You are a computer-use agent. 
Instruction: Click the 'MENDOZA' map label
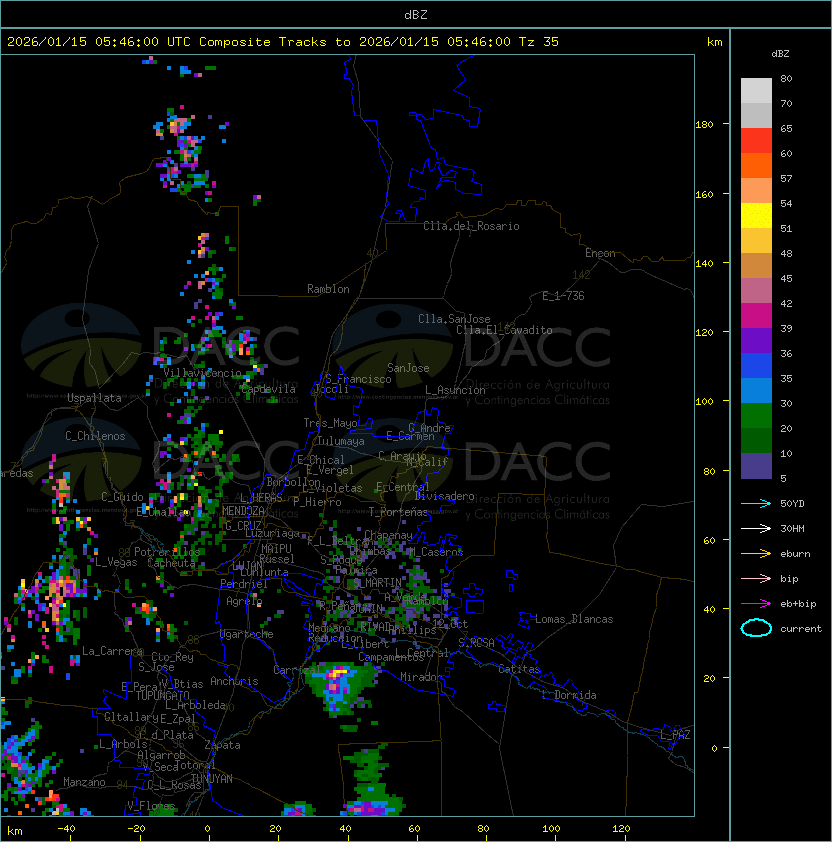[x=243, y=511]
